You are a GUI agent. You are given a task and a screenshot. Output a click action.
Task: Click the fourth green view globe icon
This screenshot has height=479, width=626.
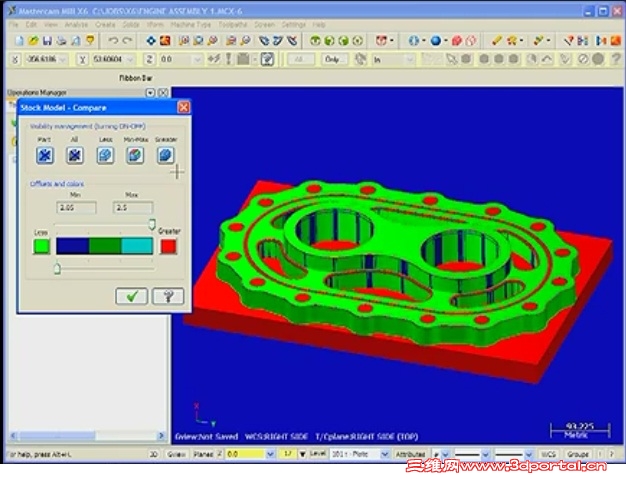[x=358, y=40]
